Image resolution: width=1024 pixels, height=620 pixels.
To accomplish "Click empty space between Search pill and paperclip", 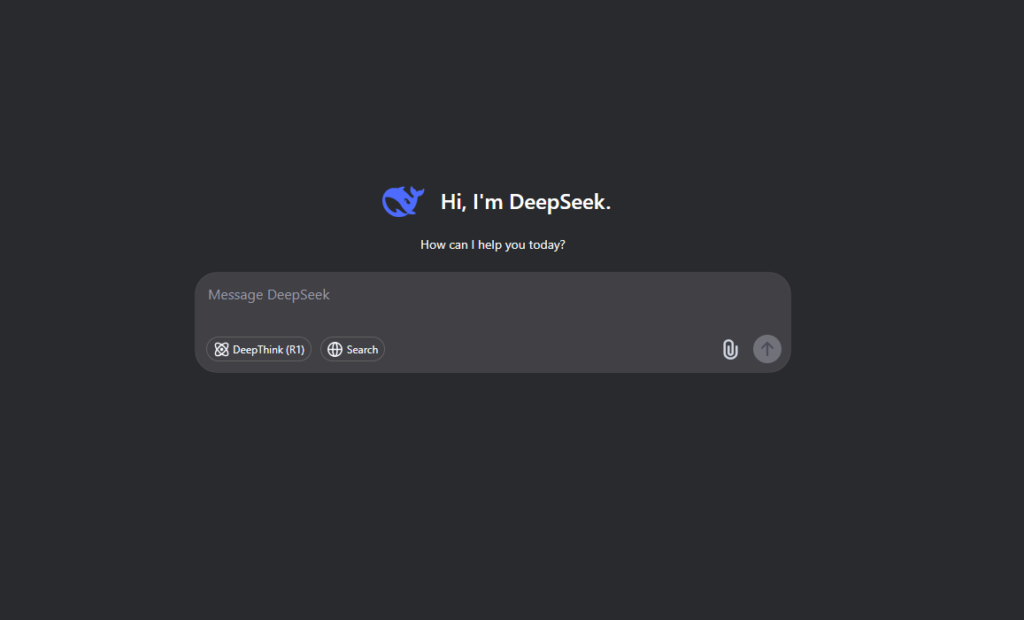I will (552, 350).
